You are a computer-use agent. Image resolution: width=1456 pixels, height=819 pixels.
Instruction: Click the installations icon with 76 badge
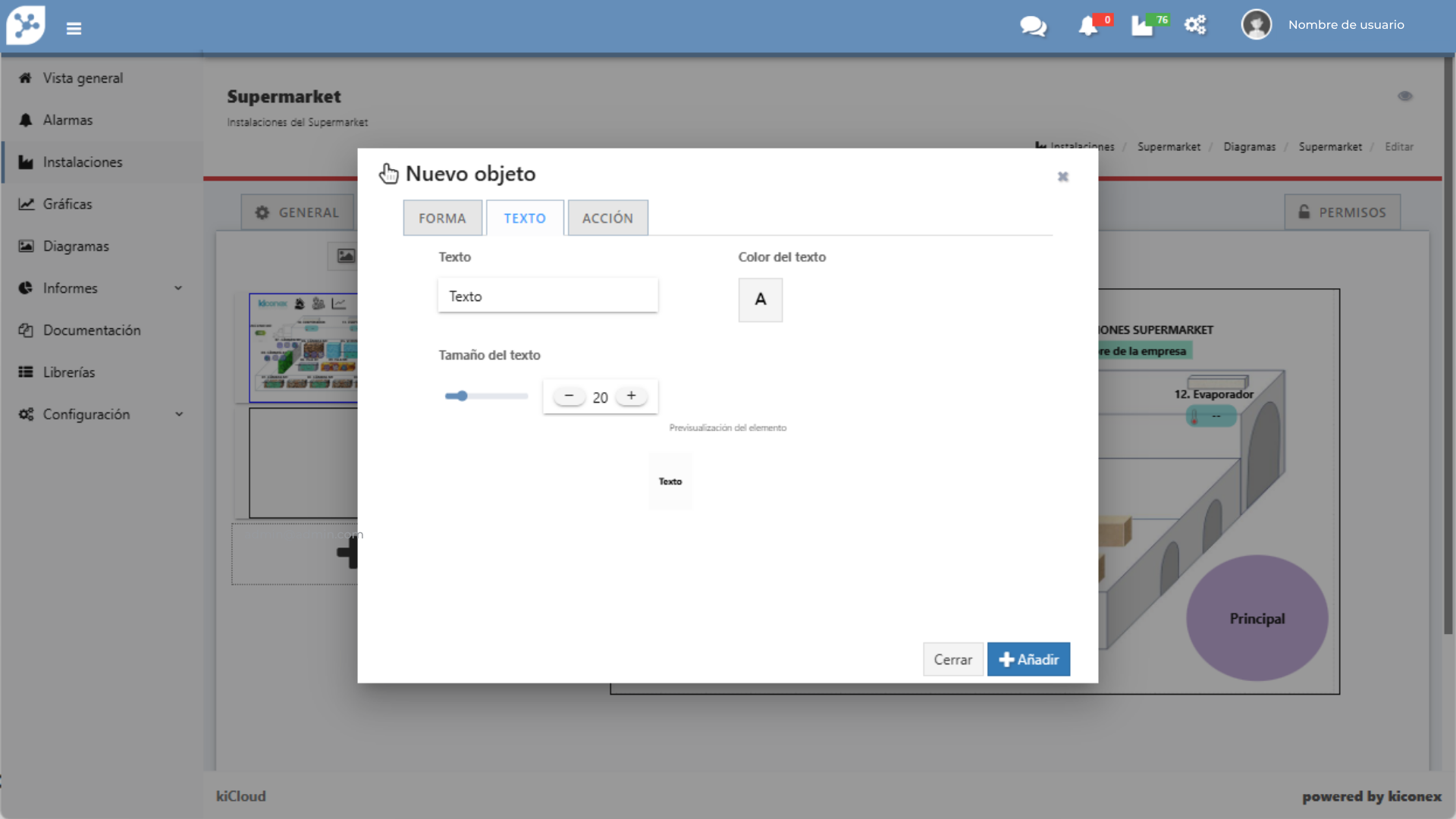pos(1143,27)
